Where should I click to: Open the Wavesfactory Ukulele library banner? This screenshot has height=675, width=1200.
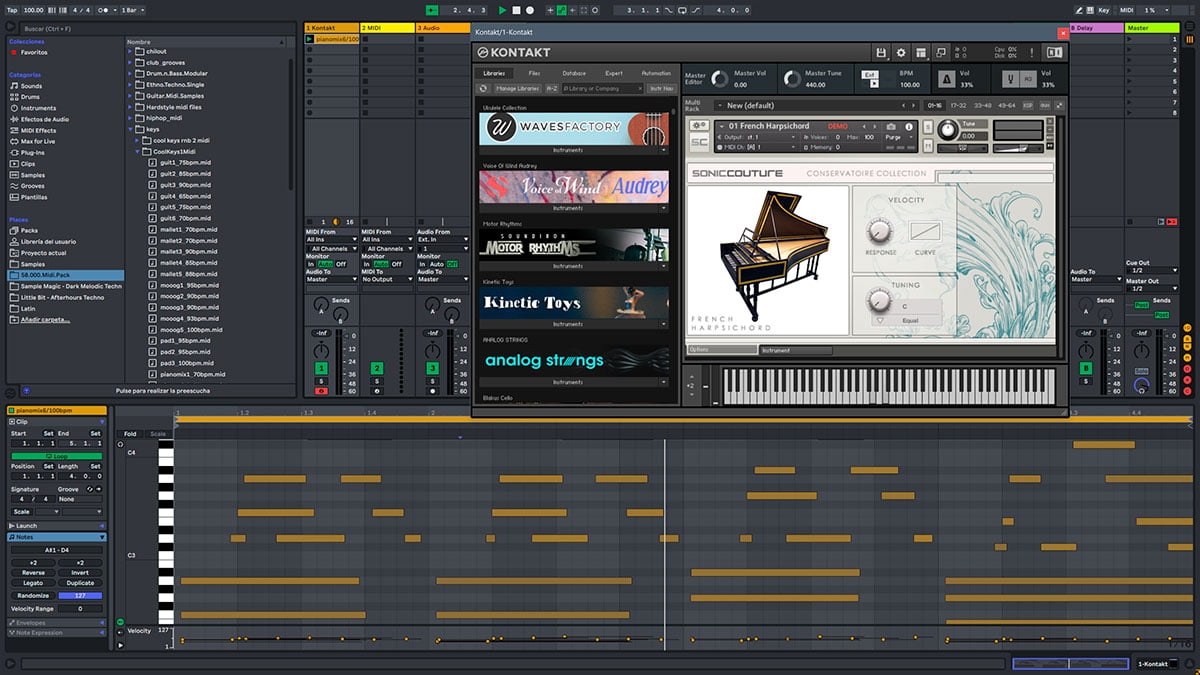[x=574, y=128]
